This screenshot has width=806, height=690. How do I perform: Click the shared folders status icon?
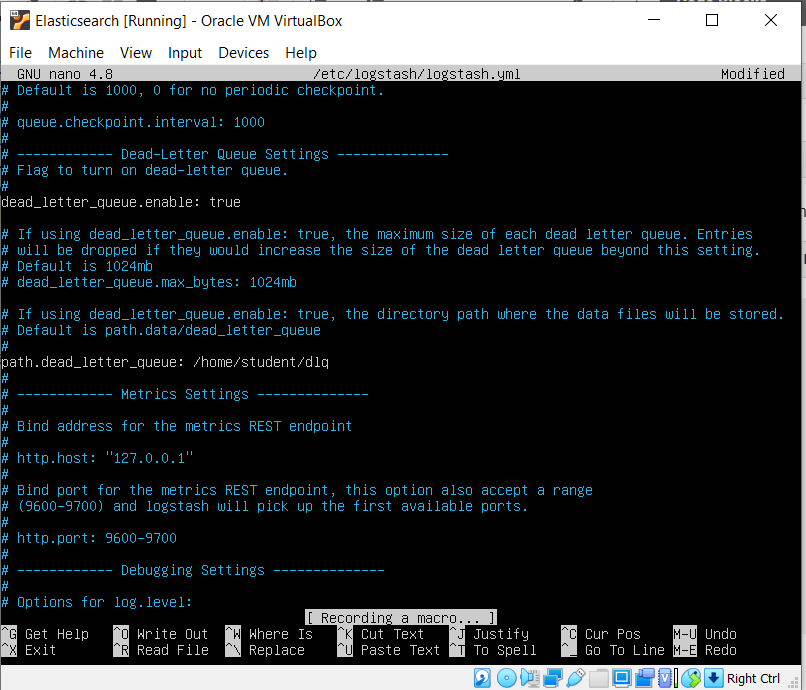click(599, 678)
